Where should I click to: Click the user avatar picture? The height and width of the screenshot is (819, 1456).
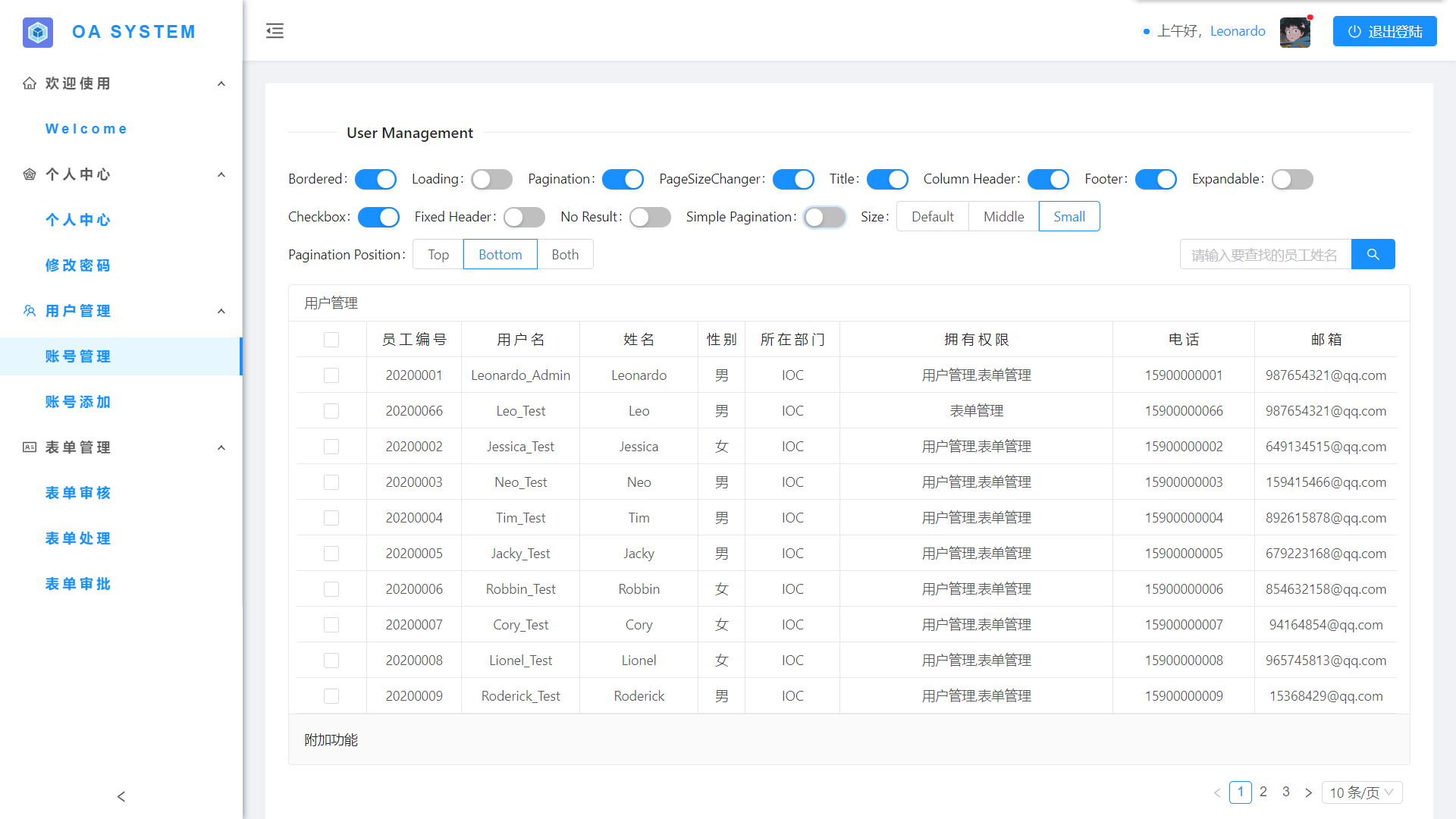[1294, 32]
